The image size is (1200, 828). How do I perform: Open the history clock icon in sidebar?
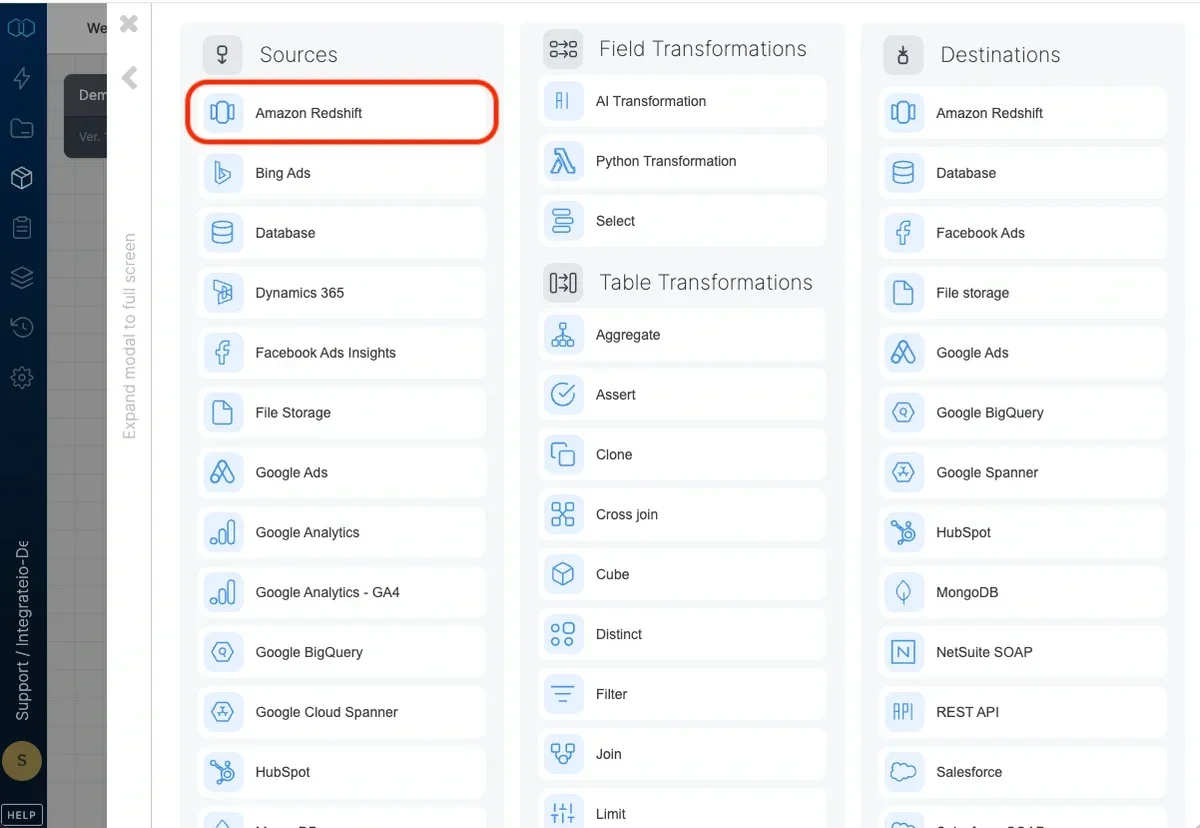[x=22, y=327]
